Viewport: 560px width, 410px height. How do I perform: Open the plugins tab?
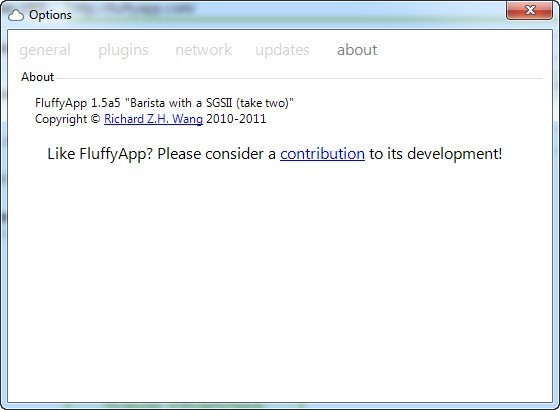[x=124, y=50]
